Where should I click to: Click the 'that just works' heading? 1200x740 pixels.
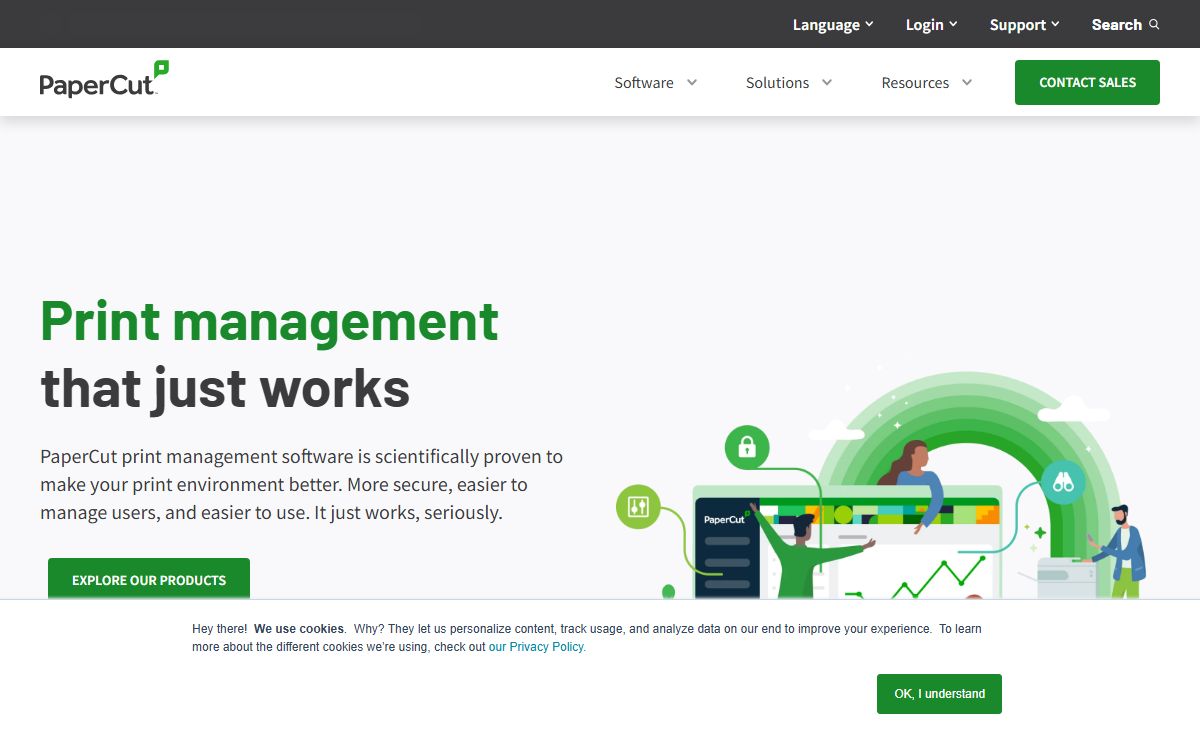225,387
